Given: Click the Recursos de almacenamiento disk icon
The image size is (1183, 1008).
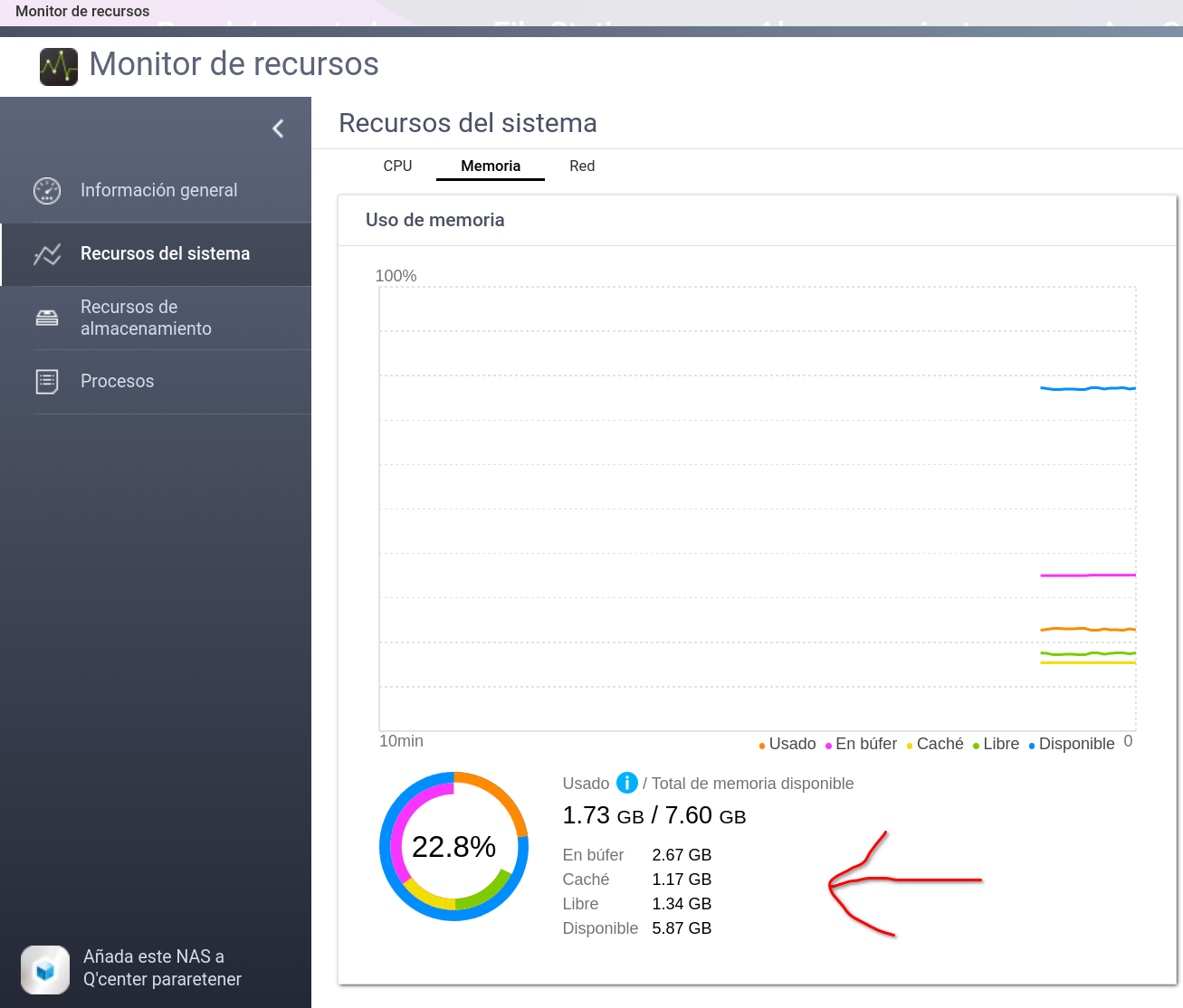Looking at the screenshot, I should pyautogui.click(x=47, y=318).
